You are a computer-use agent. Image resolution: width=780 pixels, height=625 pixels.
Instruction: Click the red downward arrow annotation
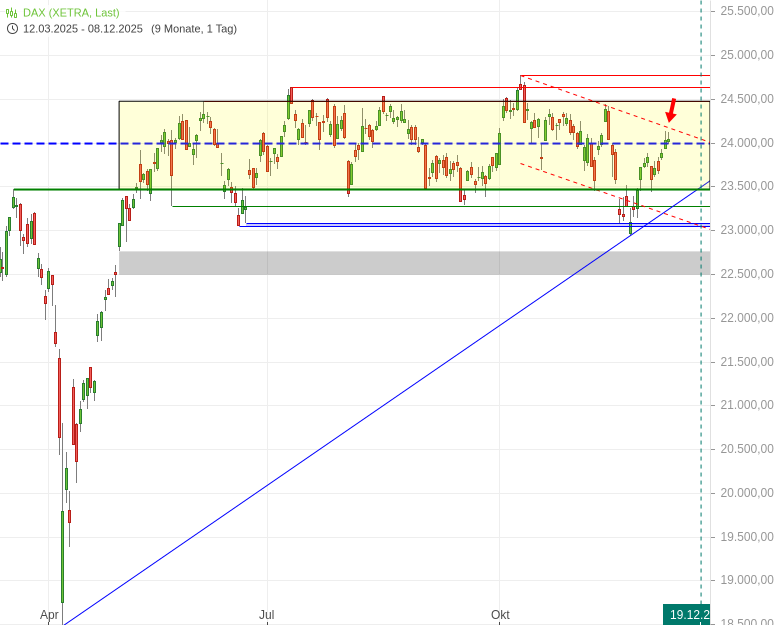pyautogui.click(x=671, y=110)
